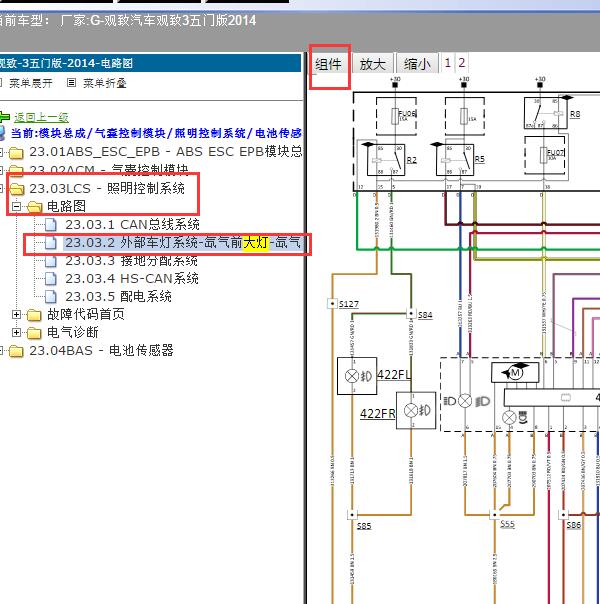This screenshot has height=604, width=600.
Task: Collapse the 电路图 folder expander
Action: [x=16, y=206]
